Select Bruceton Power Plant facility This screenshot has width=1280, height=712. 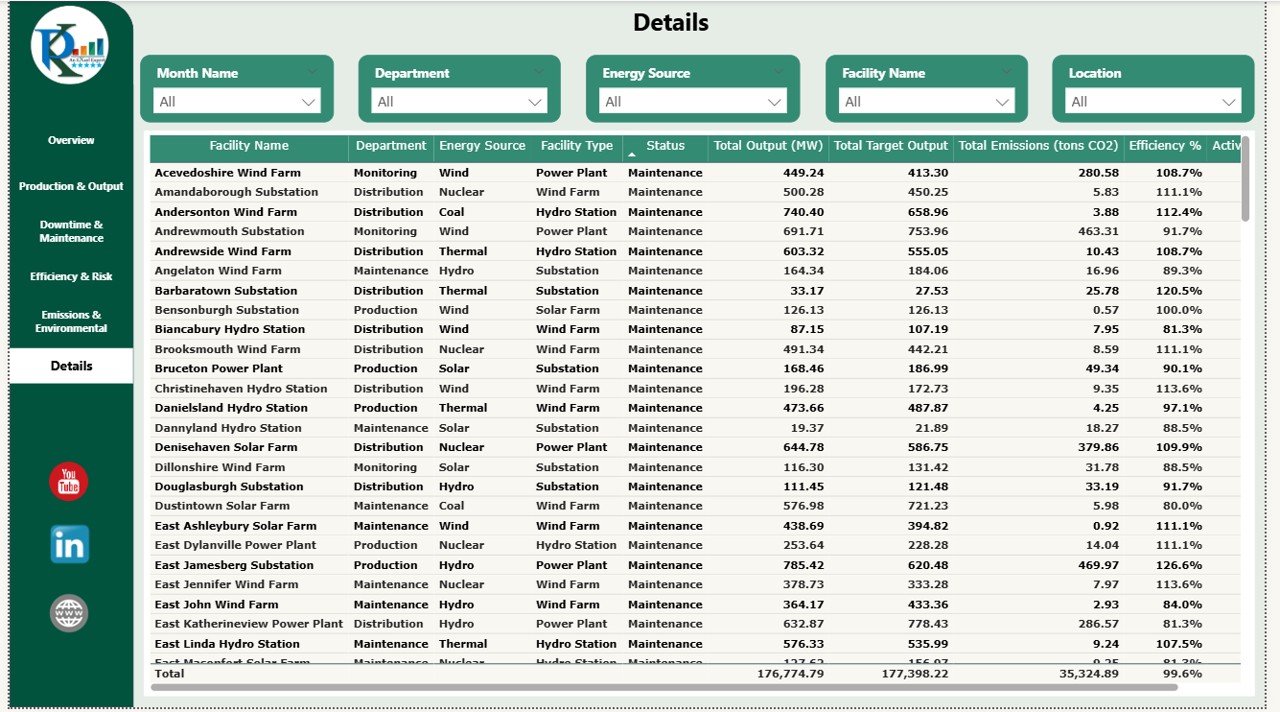[218, 369]
